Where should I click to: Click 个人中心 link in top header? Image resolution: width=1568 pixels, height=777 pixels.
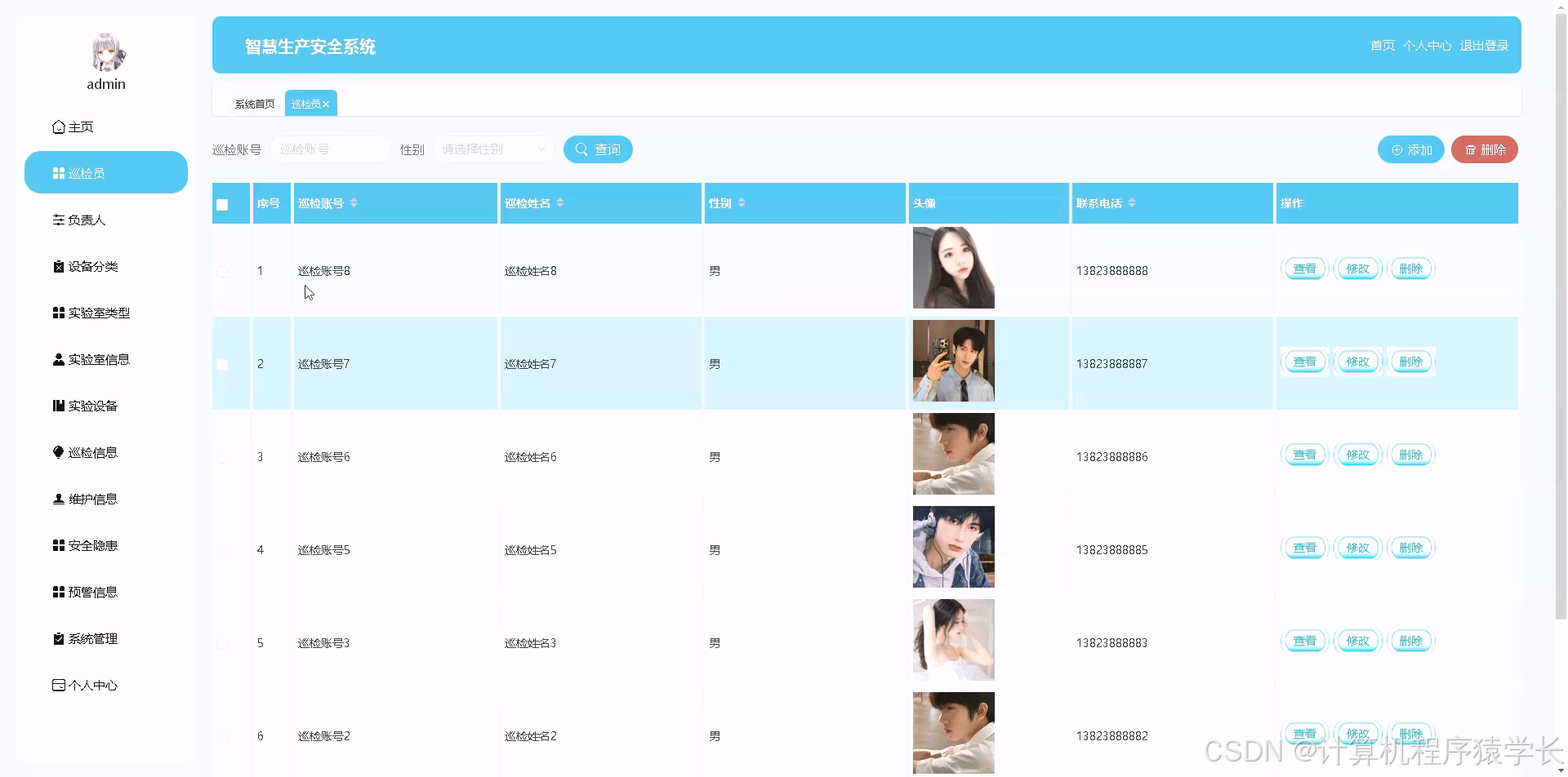coord(1428,46)
